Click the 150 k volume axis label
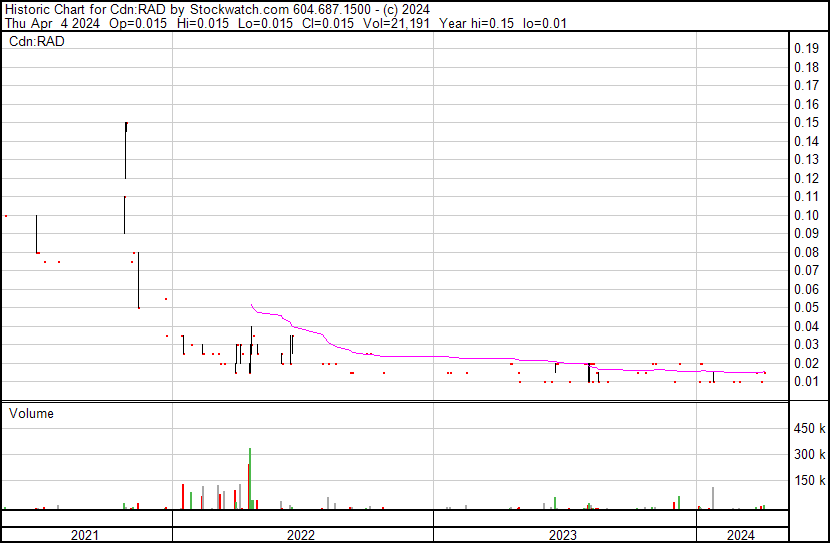Viewport: 830px width, 543px height. [809, 480]
